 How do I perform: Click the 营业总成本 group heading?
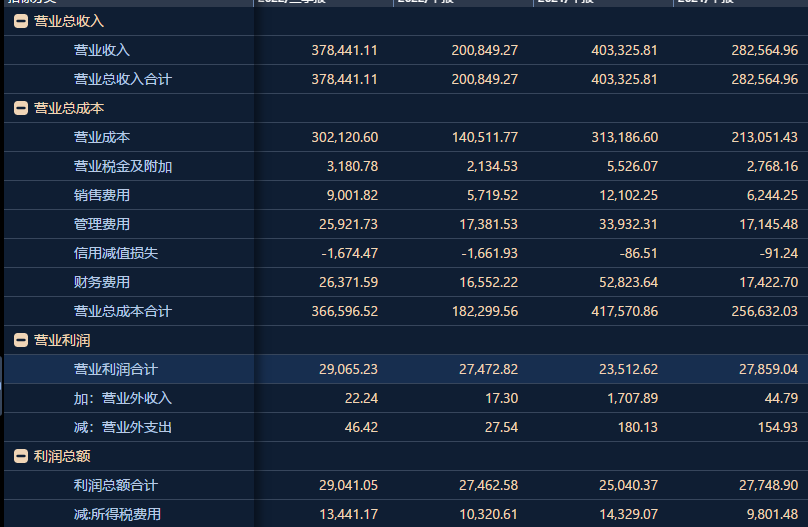pos(69,108)
